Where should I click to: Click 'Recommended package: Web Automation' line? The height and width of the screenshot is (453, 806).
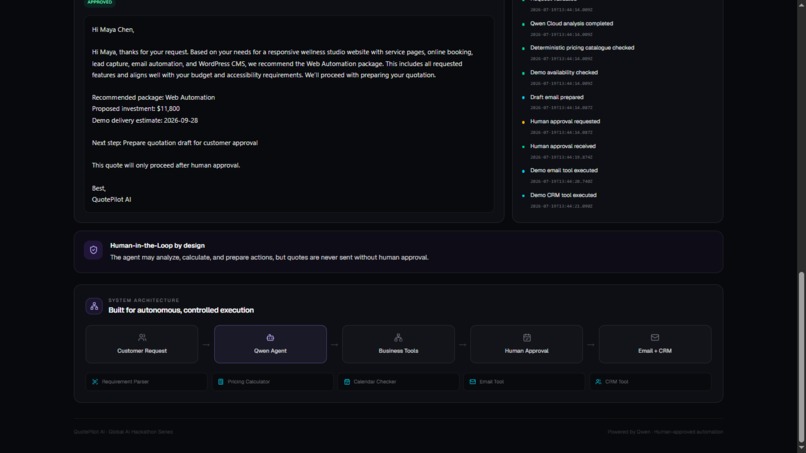click(x=153, y=97)
